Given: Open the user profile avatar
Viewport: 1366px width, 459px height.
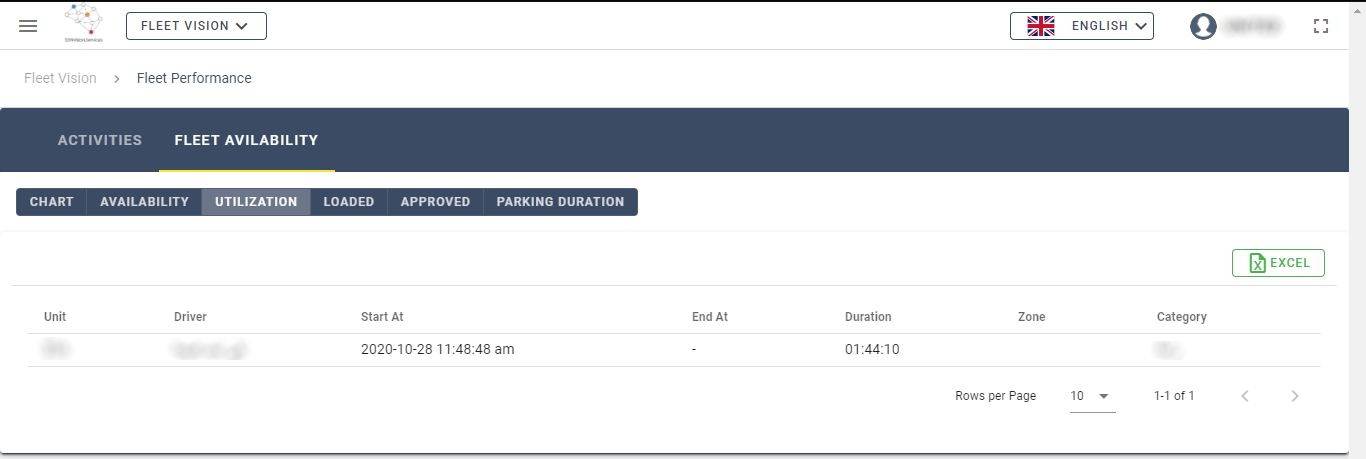Looking at the screenshot, I should 1203,26.
